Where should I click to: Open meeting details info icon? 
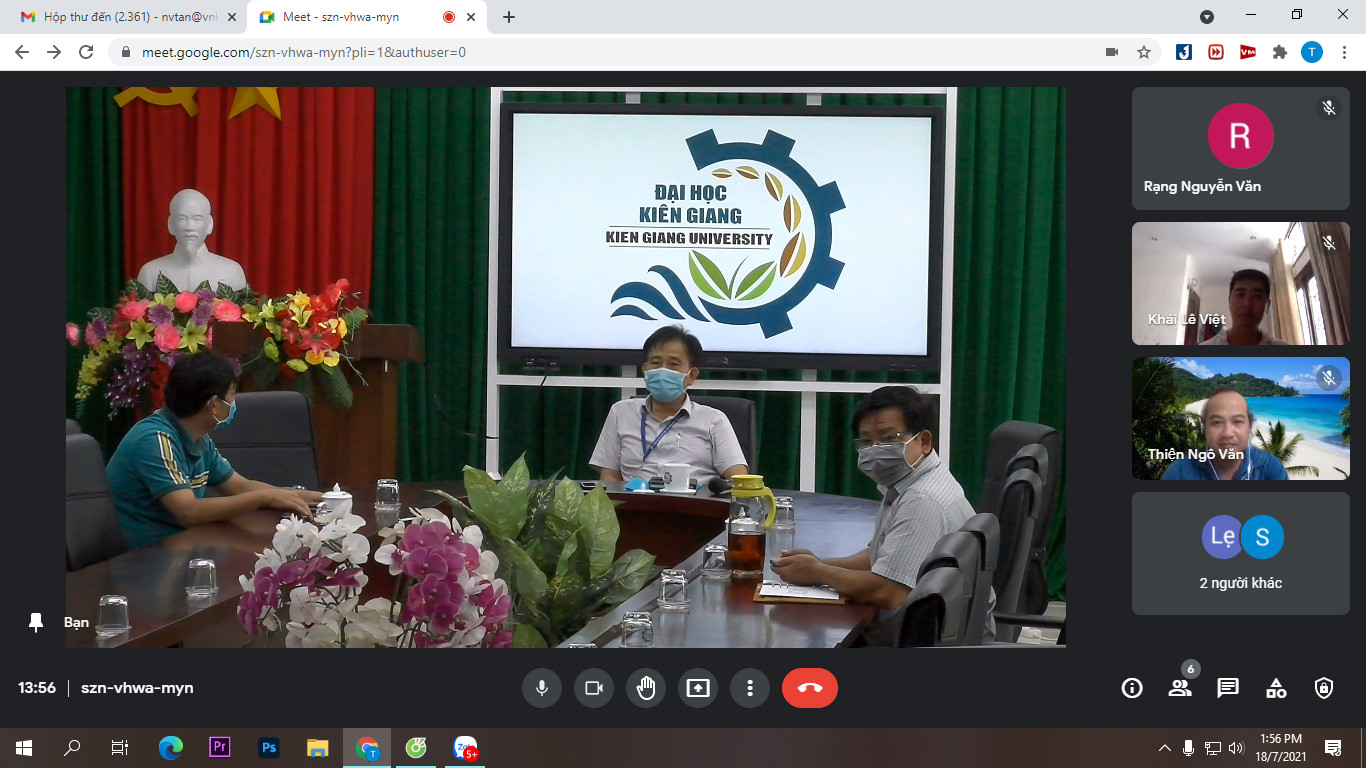tap(1132, 688)
